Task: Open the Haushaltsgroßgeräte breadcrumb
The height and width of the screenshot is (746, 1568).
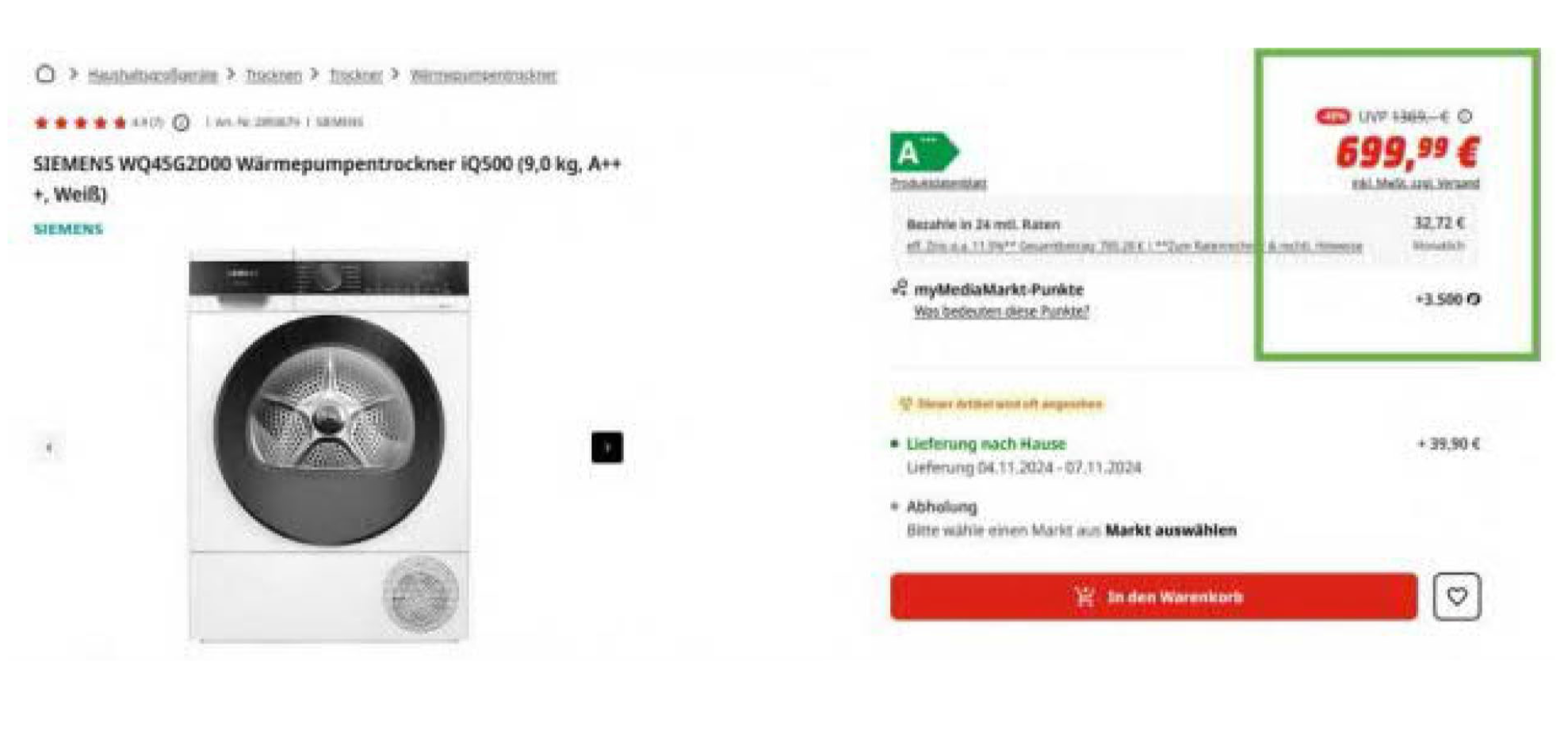Action: 153,75
